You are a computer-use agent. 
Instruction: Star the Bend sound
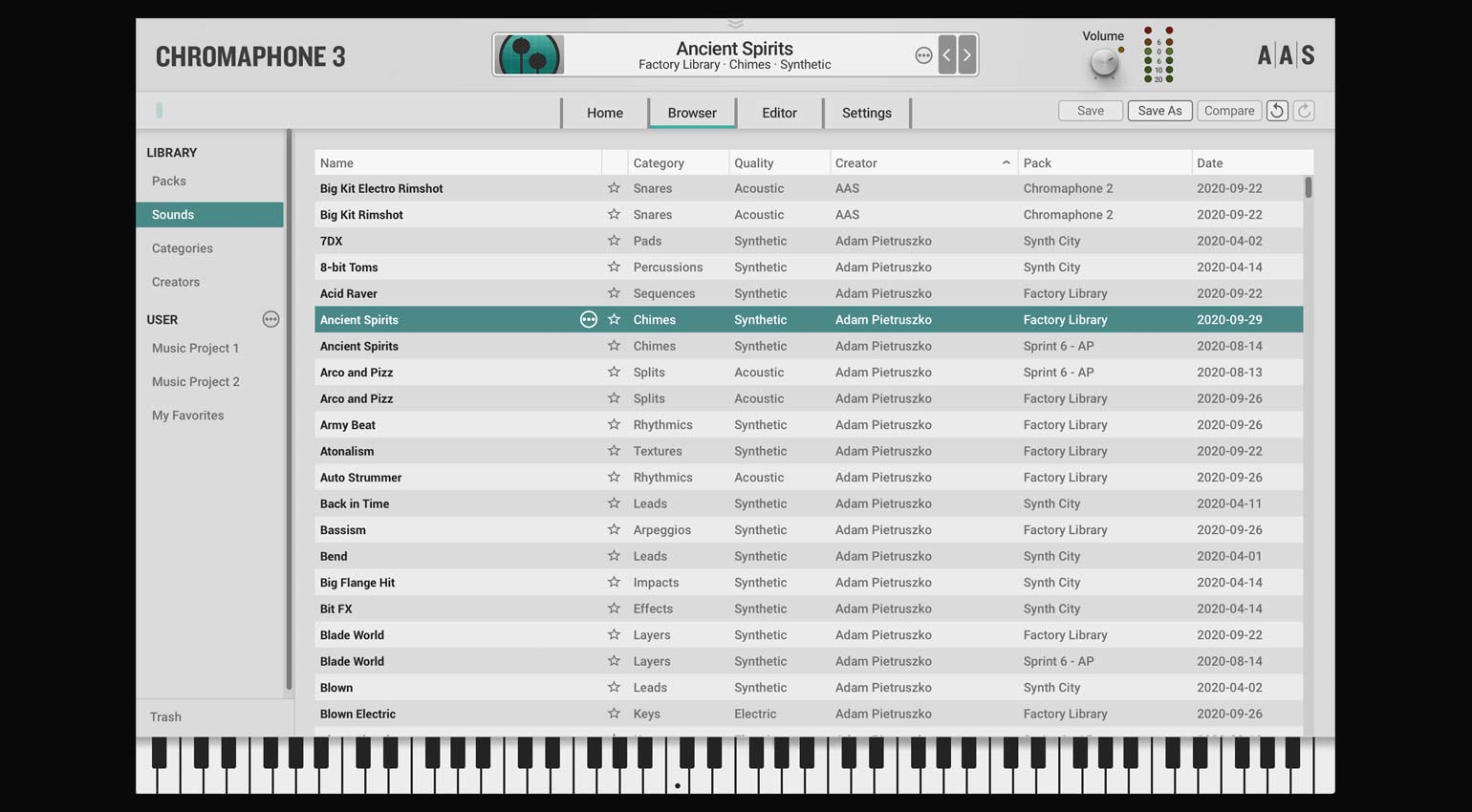(x=614, y=556)
